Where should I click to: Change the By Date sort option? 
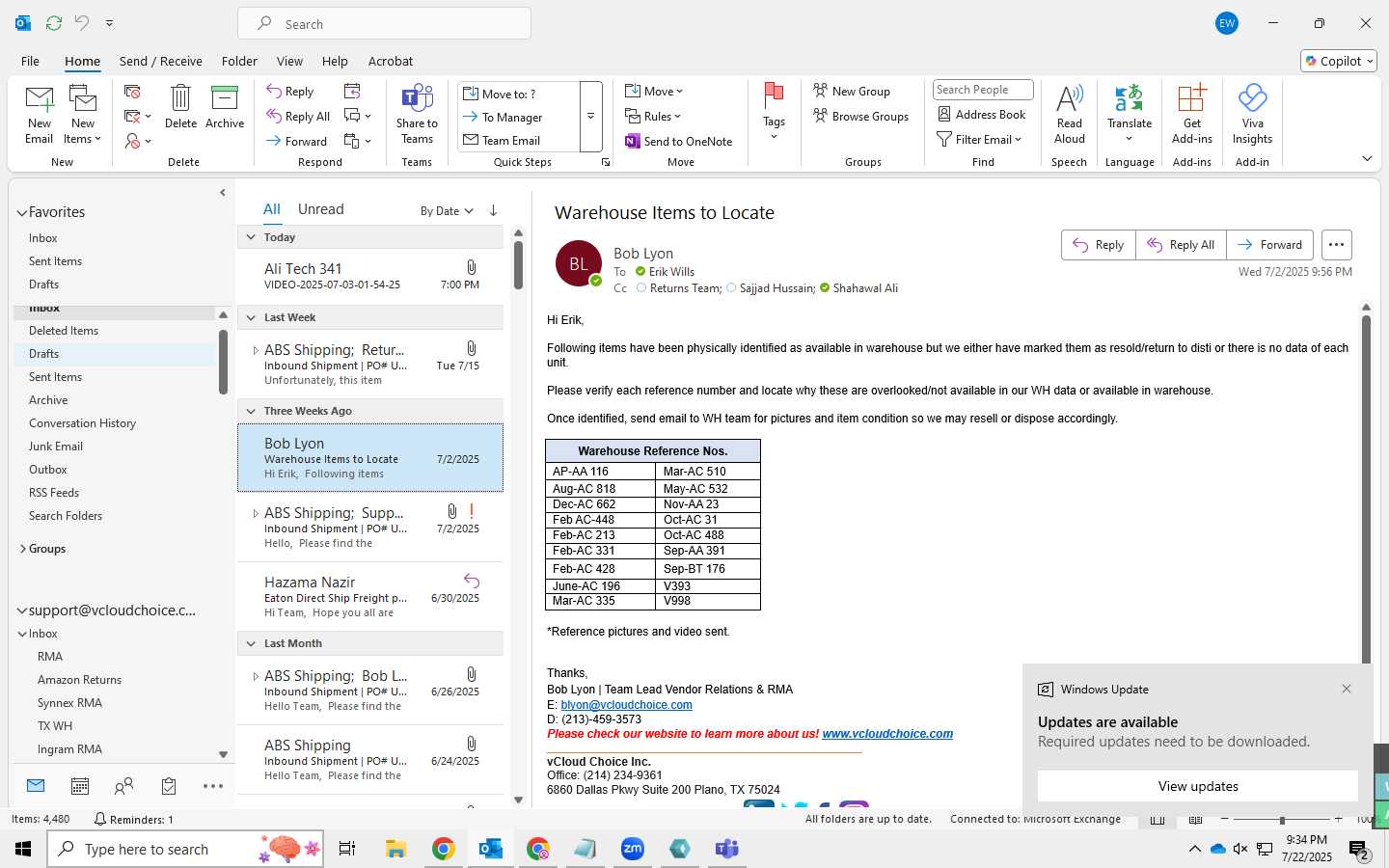coord(447,211)
